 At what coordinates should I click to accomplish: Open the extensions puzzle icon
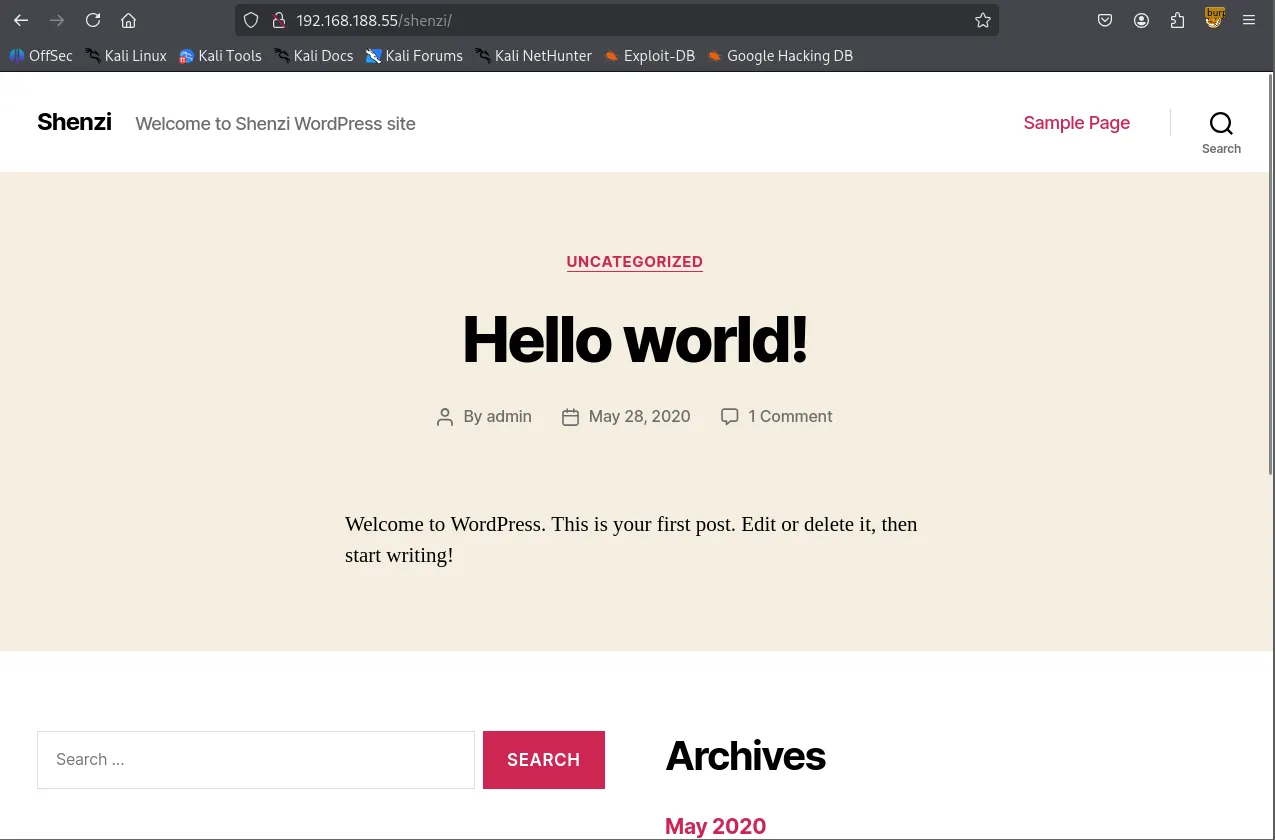click(1177, 20)
